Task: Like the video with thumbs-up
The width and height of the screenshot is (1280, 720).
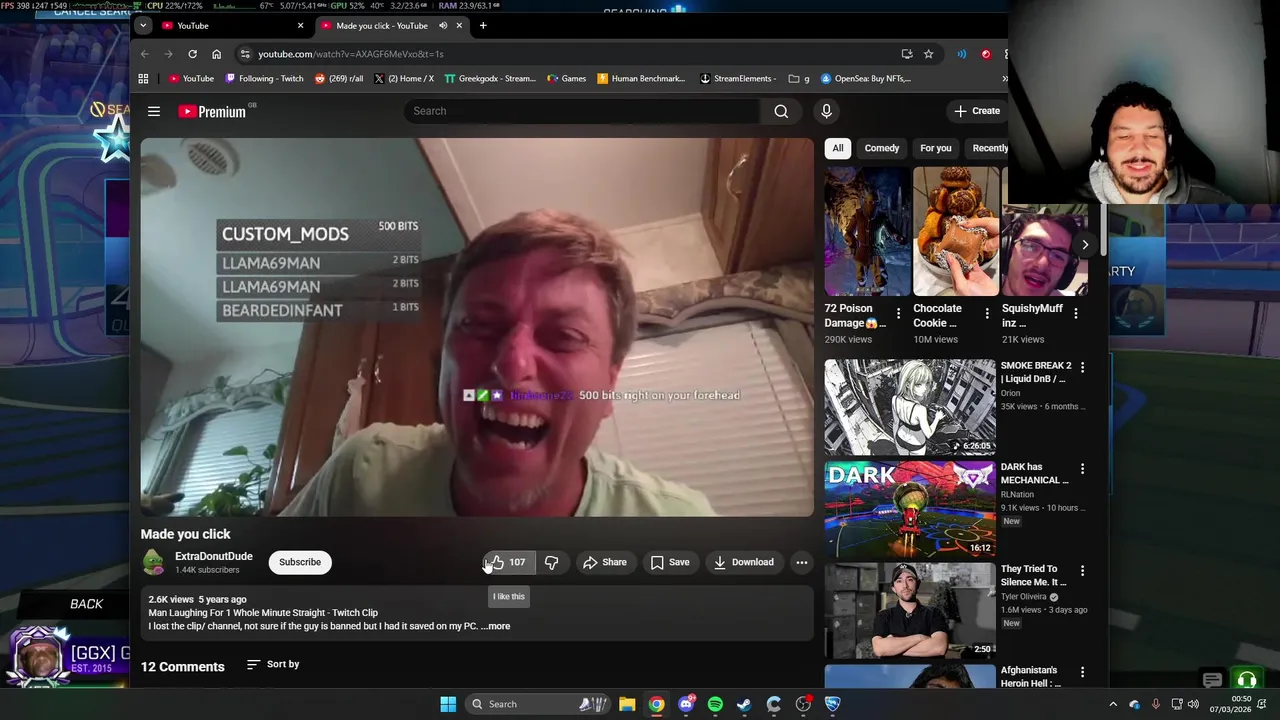Action: pyautogui.click(x=508, y=562)
